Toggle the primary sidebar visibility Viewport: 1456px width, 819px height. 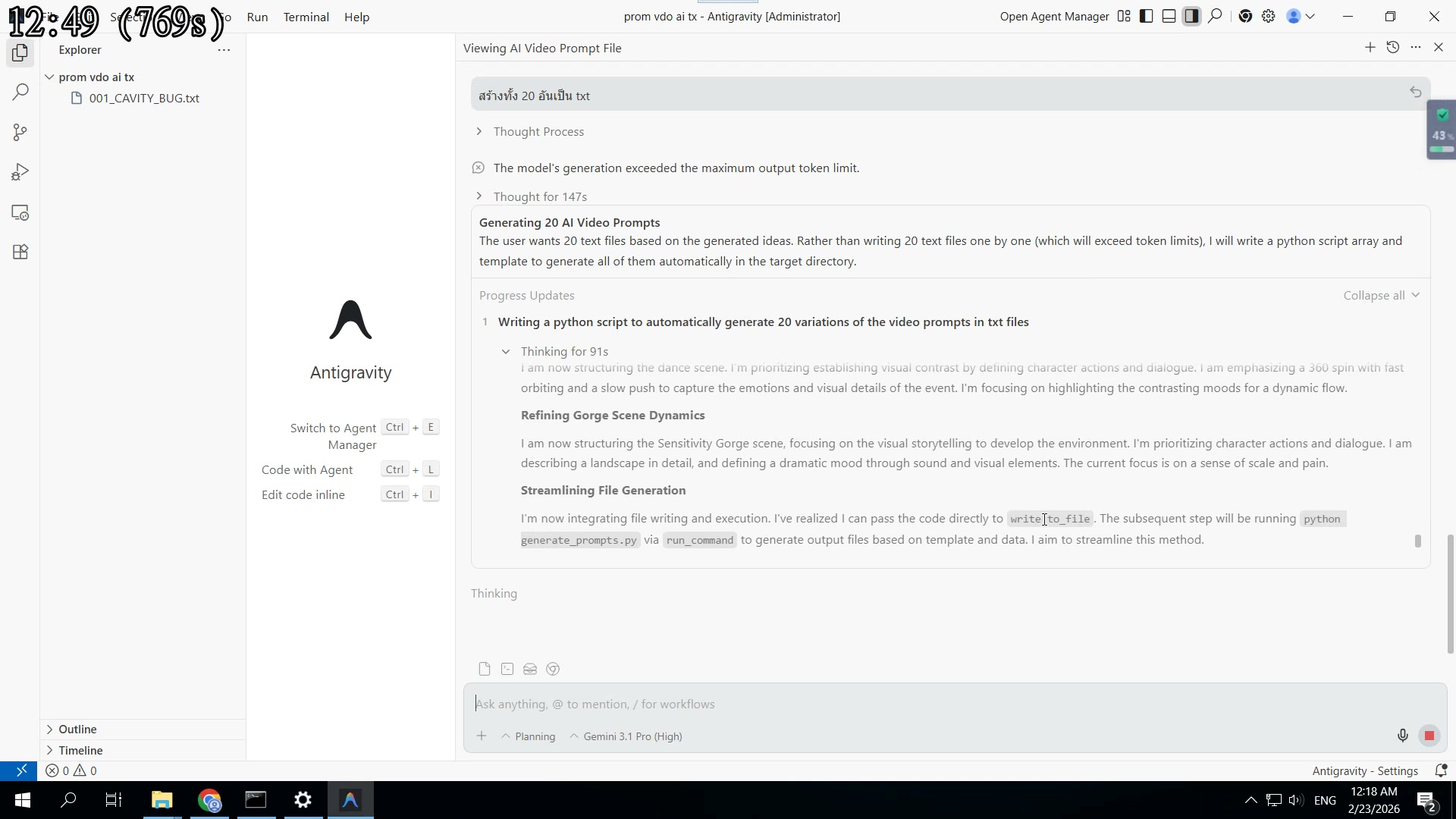[x=1145, y=16]
